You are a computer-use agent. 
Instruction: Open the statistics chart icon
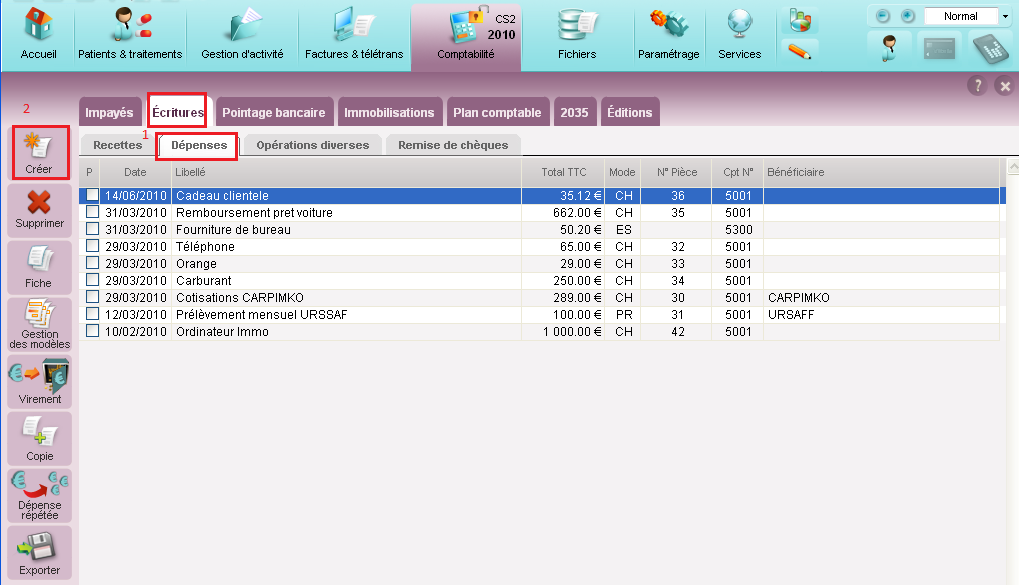(x=799, y=19)
